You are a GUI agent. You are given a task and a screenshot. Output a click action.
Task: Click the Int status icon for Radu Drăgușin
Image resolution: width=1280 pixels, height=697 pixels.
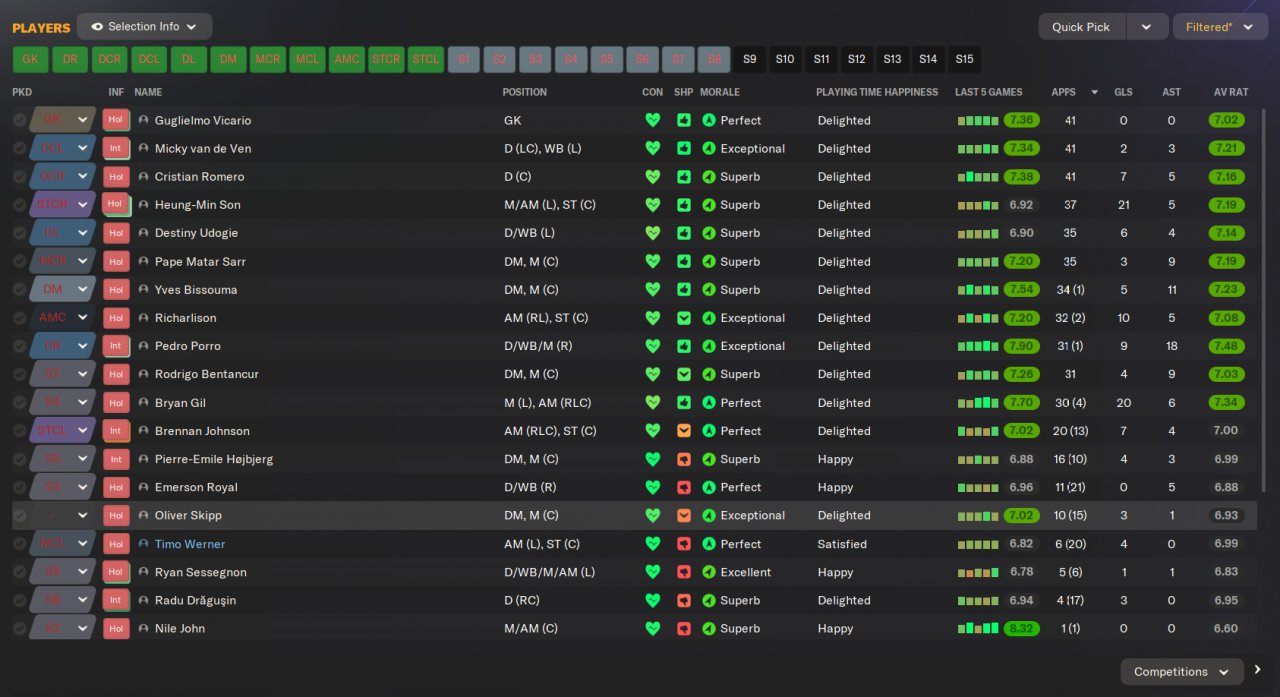[x=116, y=601]
